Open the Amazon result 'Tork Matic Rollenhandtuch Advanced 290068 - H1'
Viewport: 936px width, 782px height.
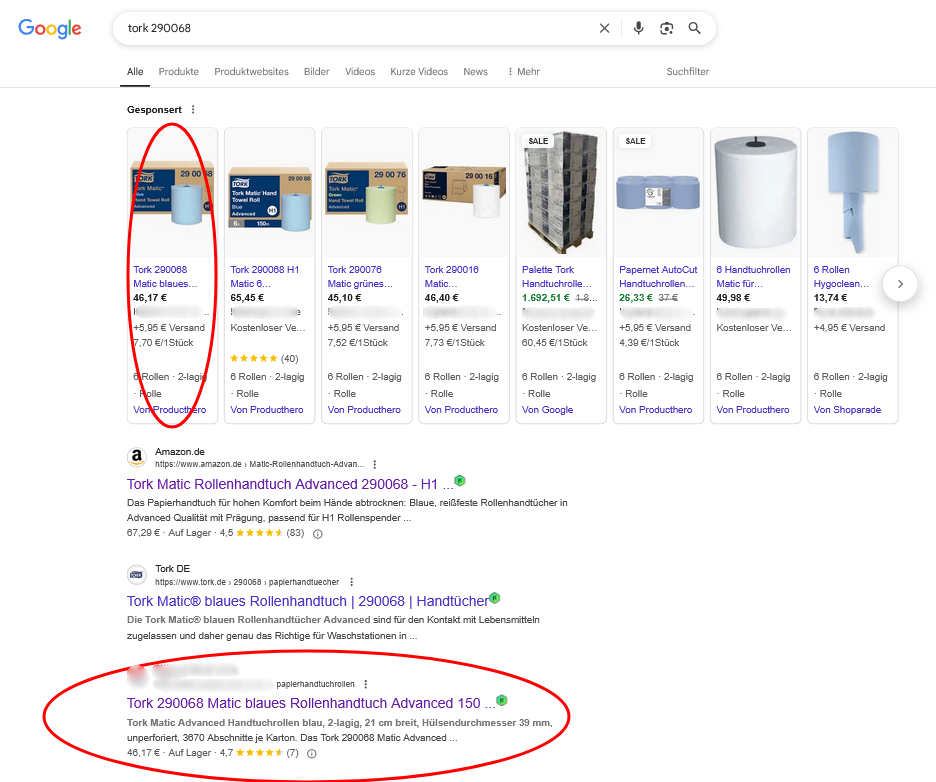[290, 484]
